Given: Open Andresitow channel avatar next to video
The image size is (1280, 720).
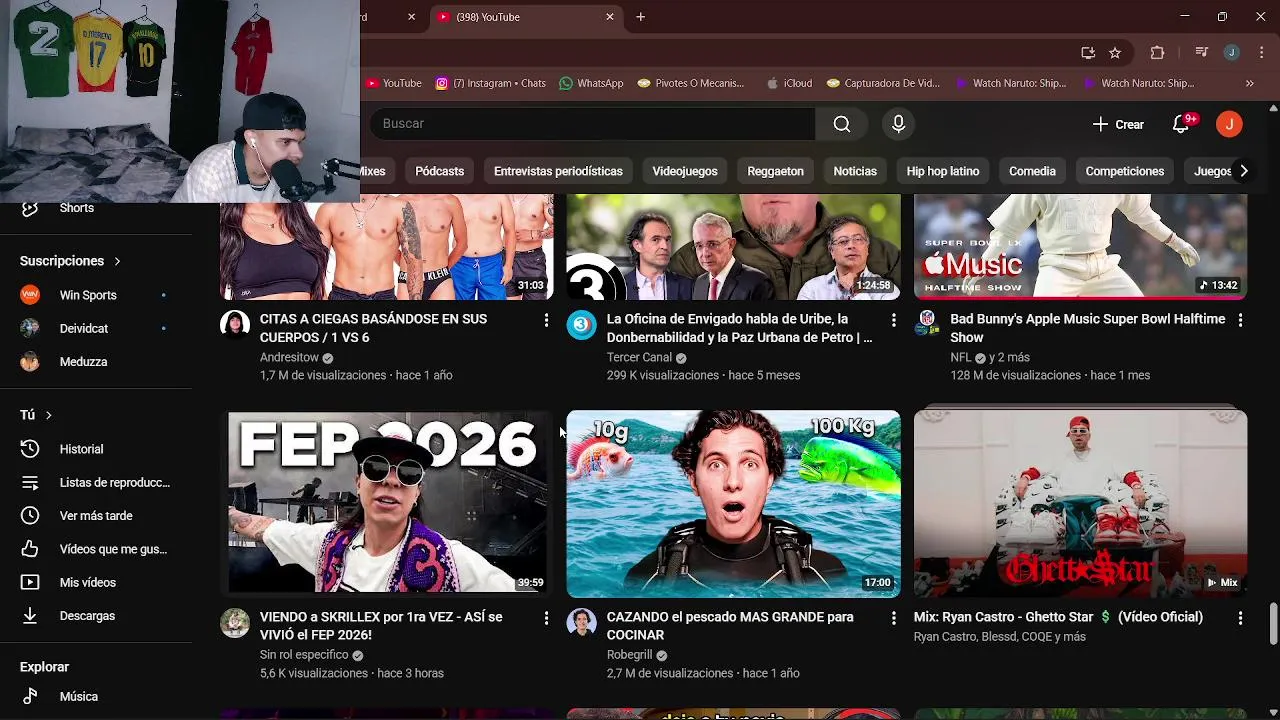Looking at the screenshot, I should [235, 325].
